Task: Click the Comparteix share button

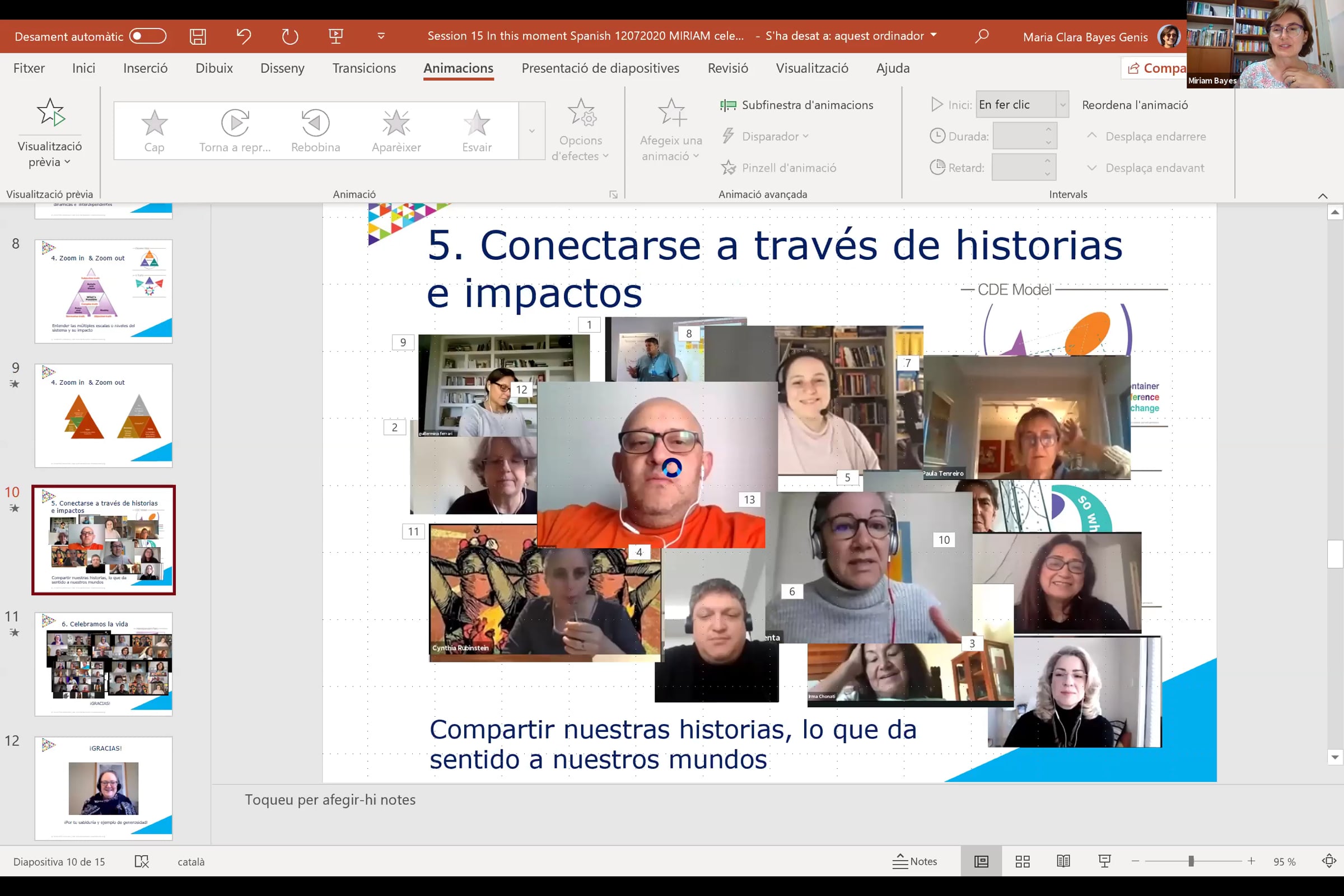Action: click(x=1154, y=68)
